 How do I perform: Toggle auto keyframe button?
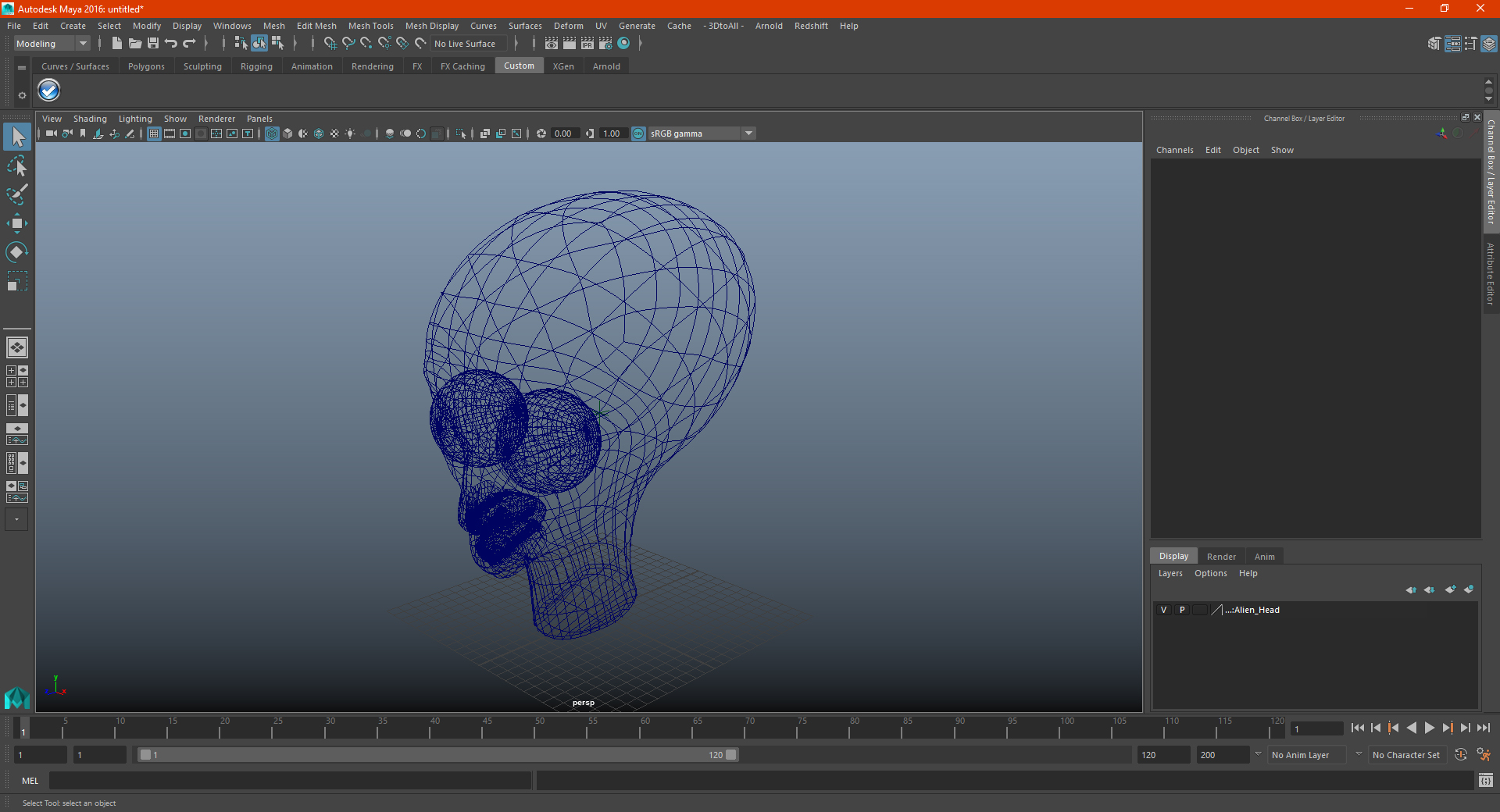tap(1460, 755)
